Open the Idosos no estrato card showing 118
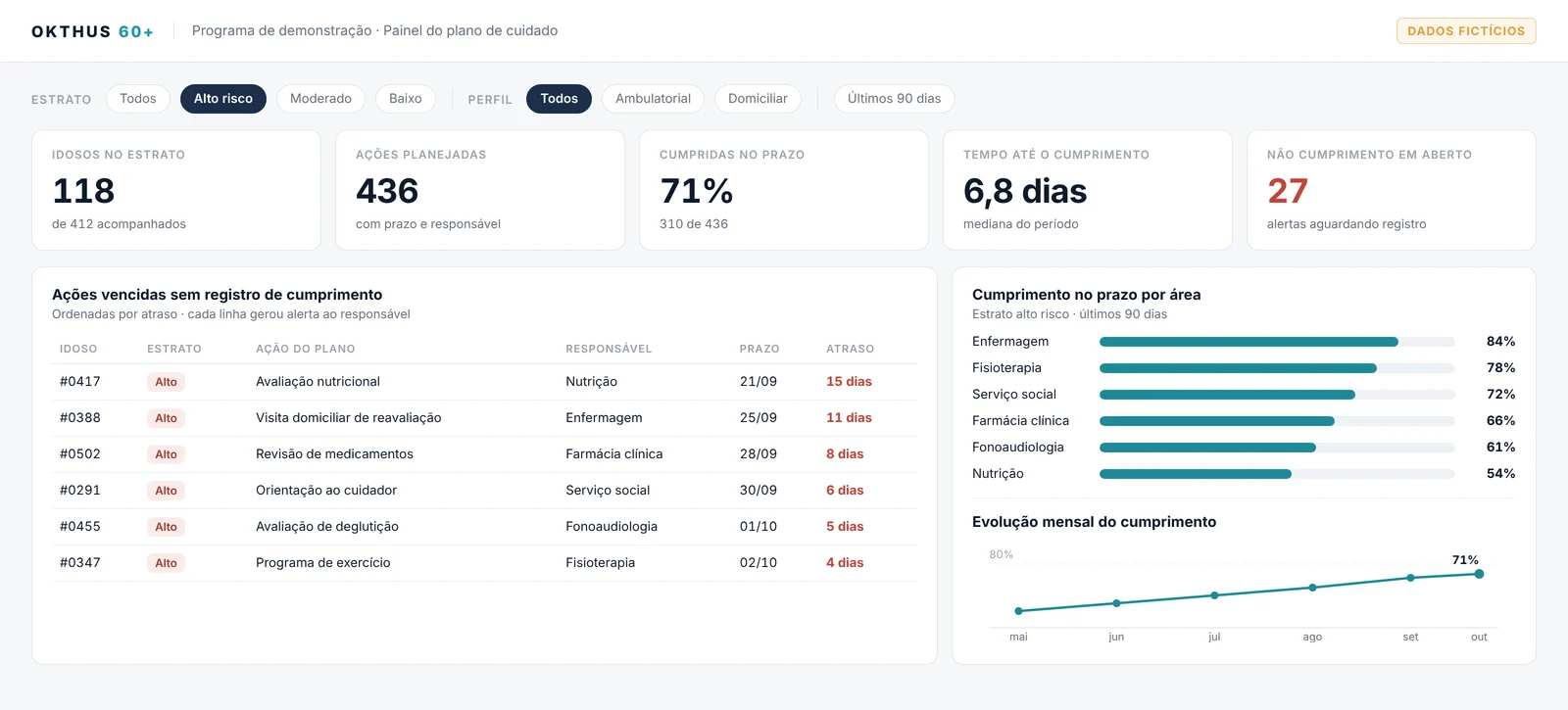Viewport: 1568px width, 710px height. click(176, 190)
